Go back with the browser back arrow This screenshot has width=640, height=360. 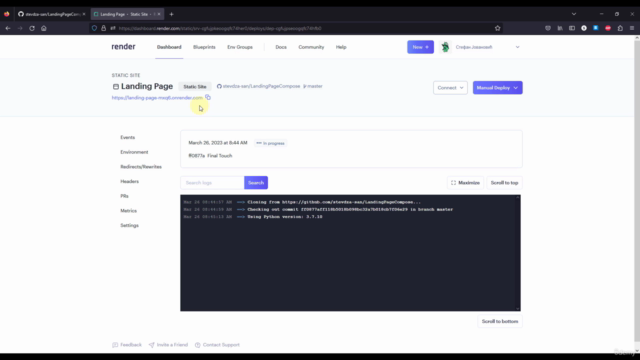[x=8, y=28]
